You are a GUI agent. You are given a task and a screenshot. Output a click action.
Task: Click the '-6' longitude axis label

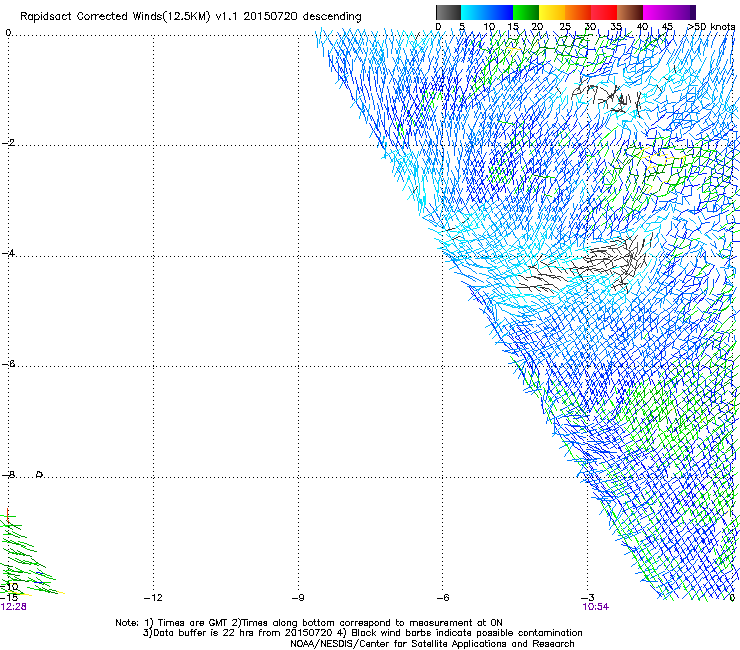coord(443,598)
